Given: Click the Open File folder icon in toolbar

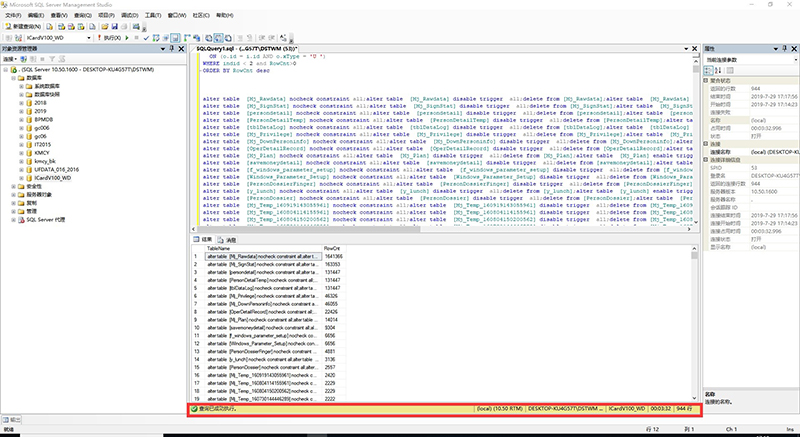Looking at the screenshot, I should [105, 26].
